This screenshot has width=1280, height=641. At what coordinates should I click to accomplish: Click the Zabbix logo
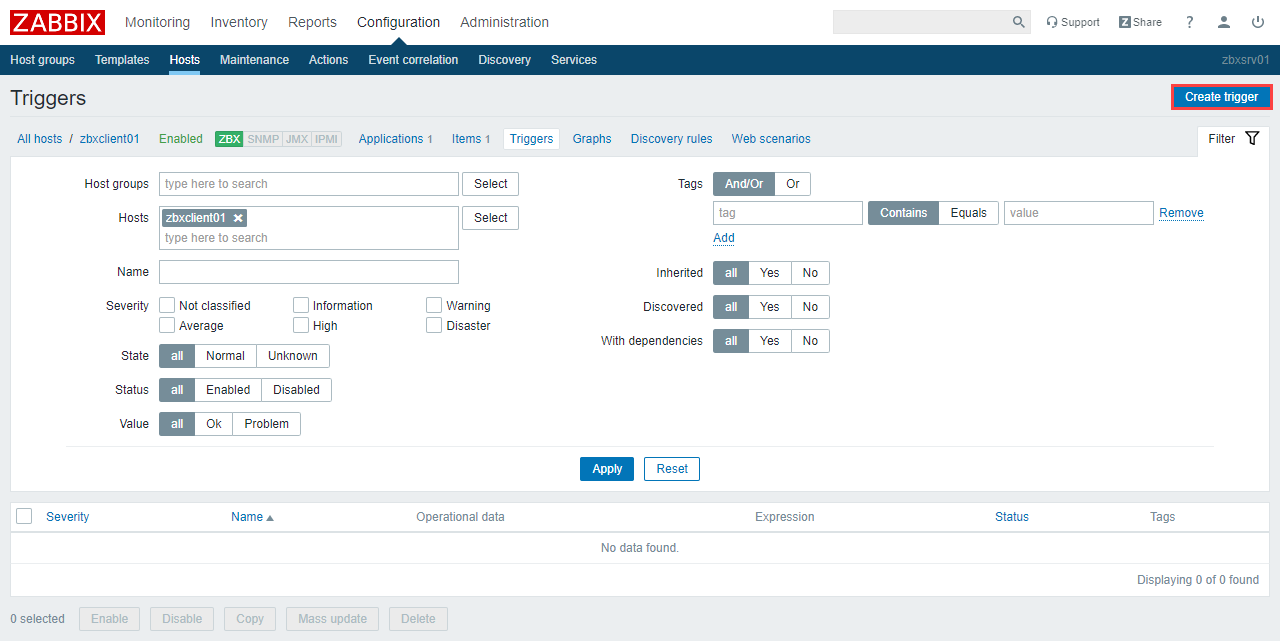click(57, 22)
